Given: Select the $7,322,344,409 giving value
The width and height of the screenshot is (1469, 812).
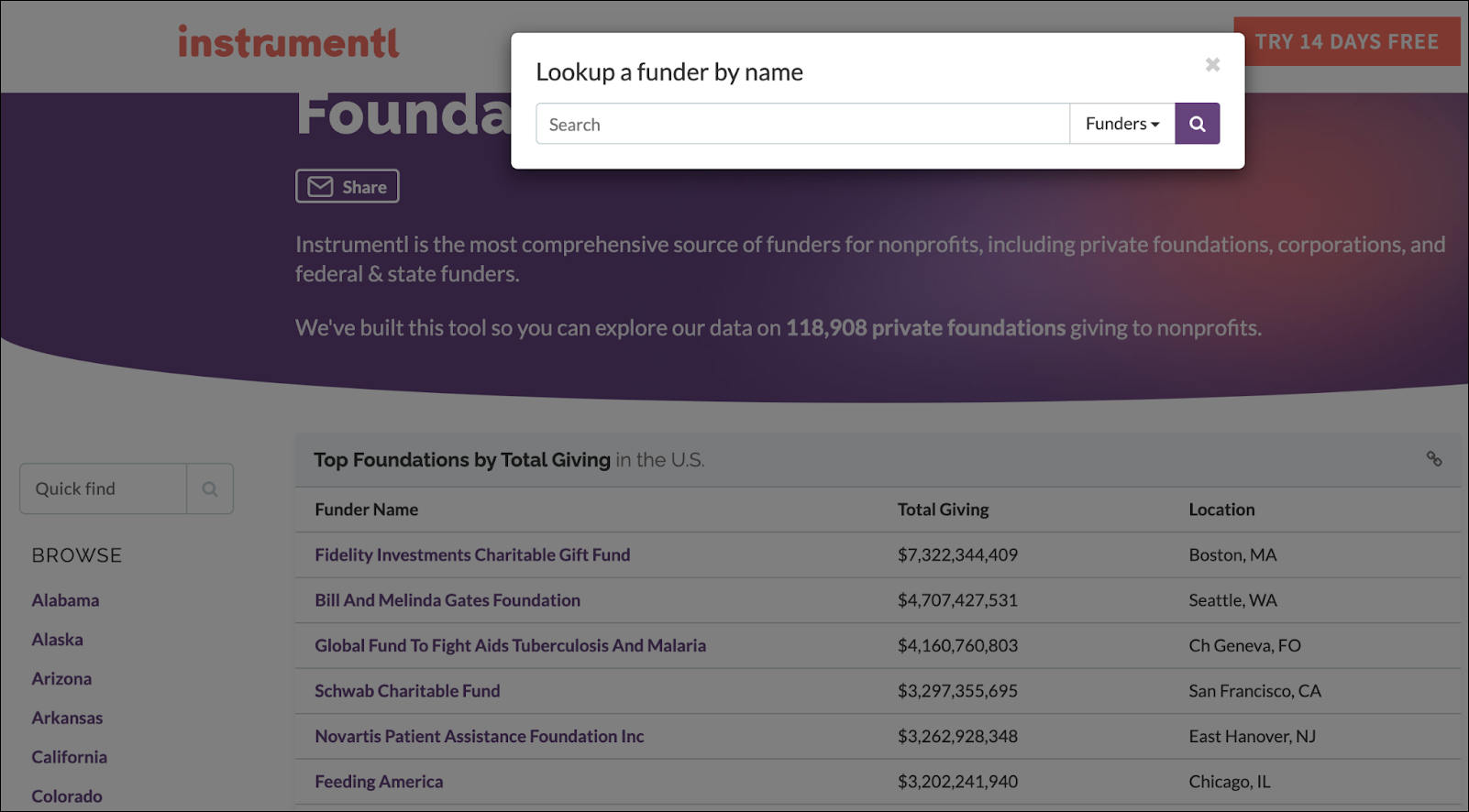Looking at the screenshot, I should coord(957,554).
